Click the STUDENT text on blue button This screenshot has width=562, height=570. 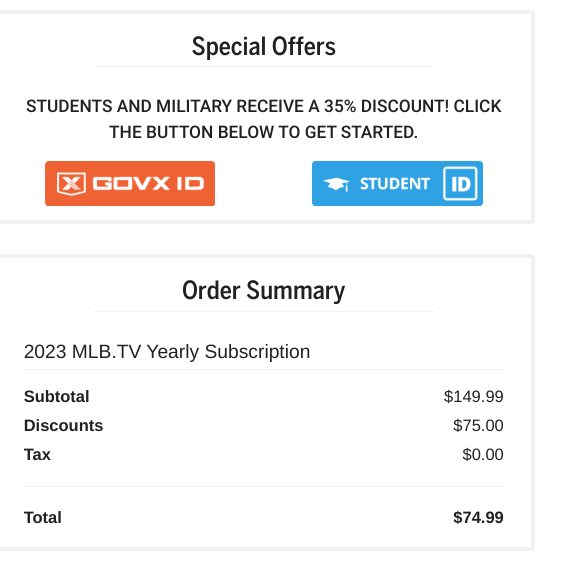click(x=395, y=184)
